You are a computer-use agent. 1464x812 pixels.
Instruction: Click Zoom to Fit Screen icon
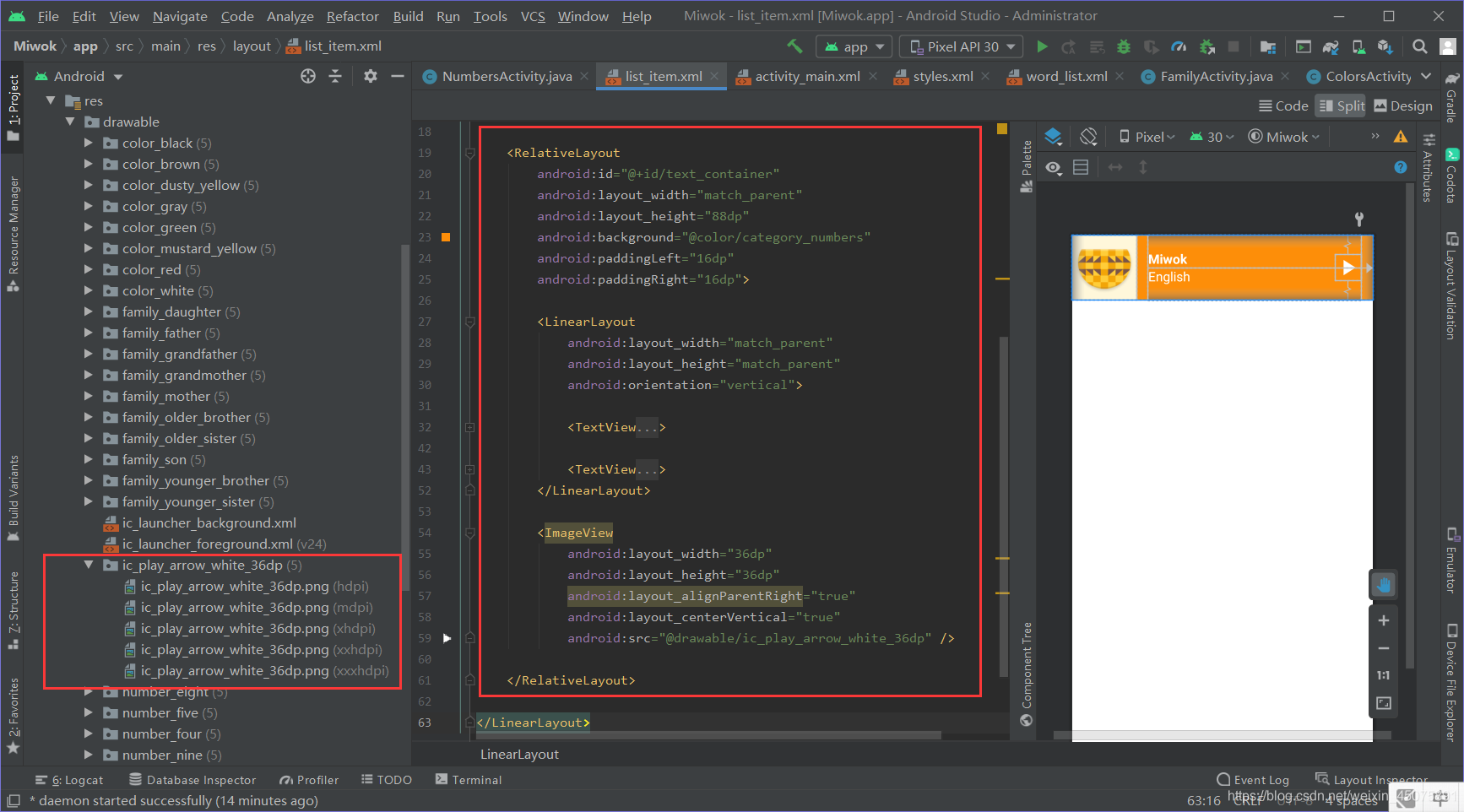(x=1383, y=703)
